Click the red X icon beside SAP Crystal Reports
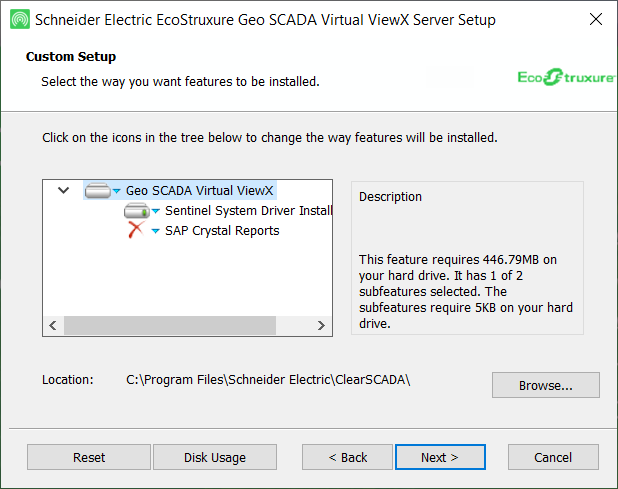This screenshot has height=489, width=618. click(136, 231)
